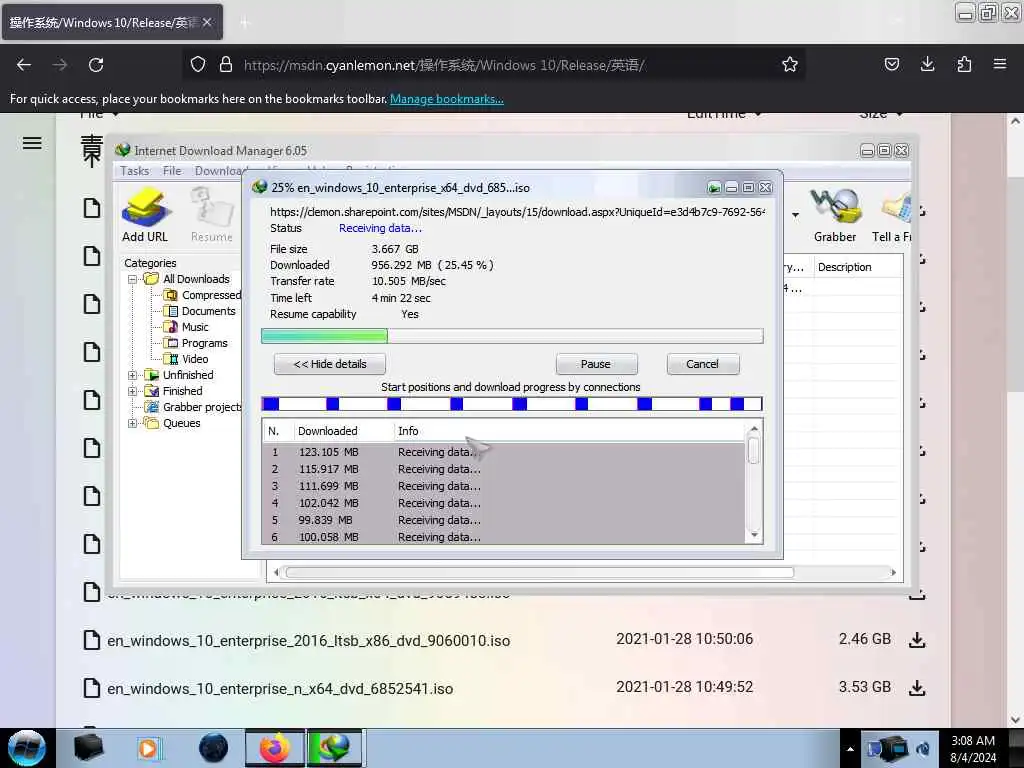Click the Manage bookmarks link

447,99
